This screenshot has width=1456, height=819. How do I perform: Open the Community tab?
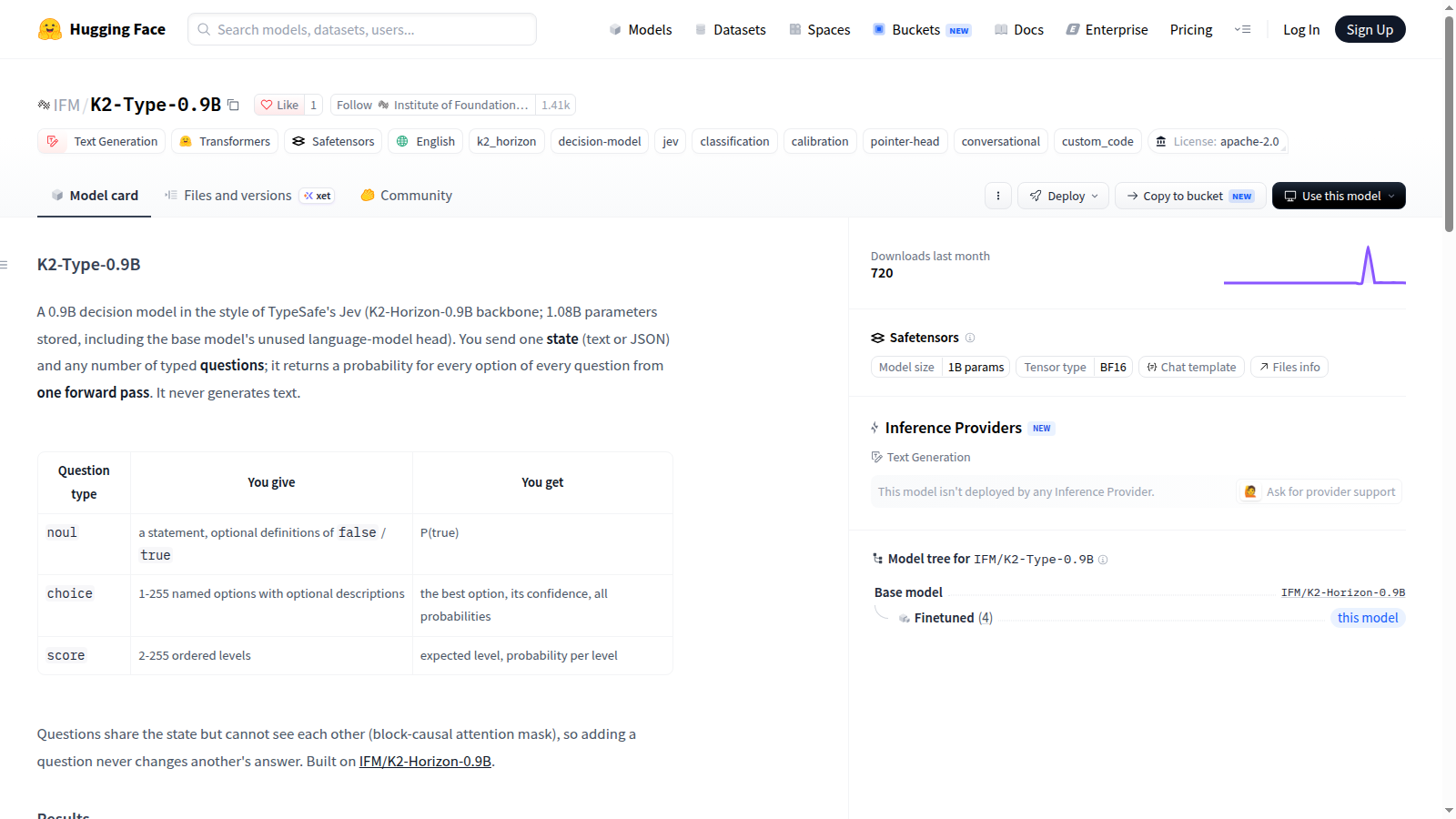point(406,196)
